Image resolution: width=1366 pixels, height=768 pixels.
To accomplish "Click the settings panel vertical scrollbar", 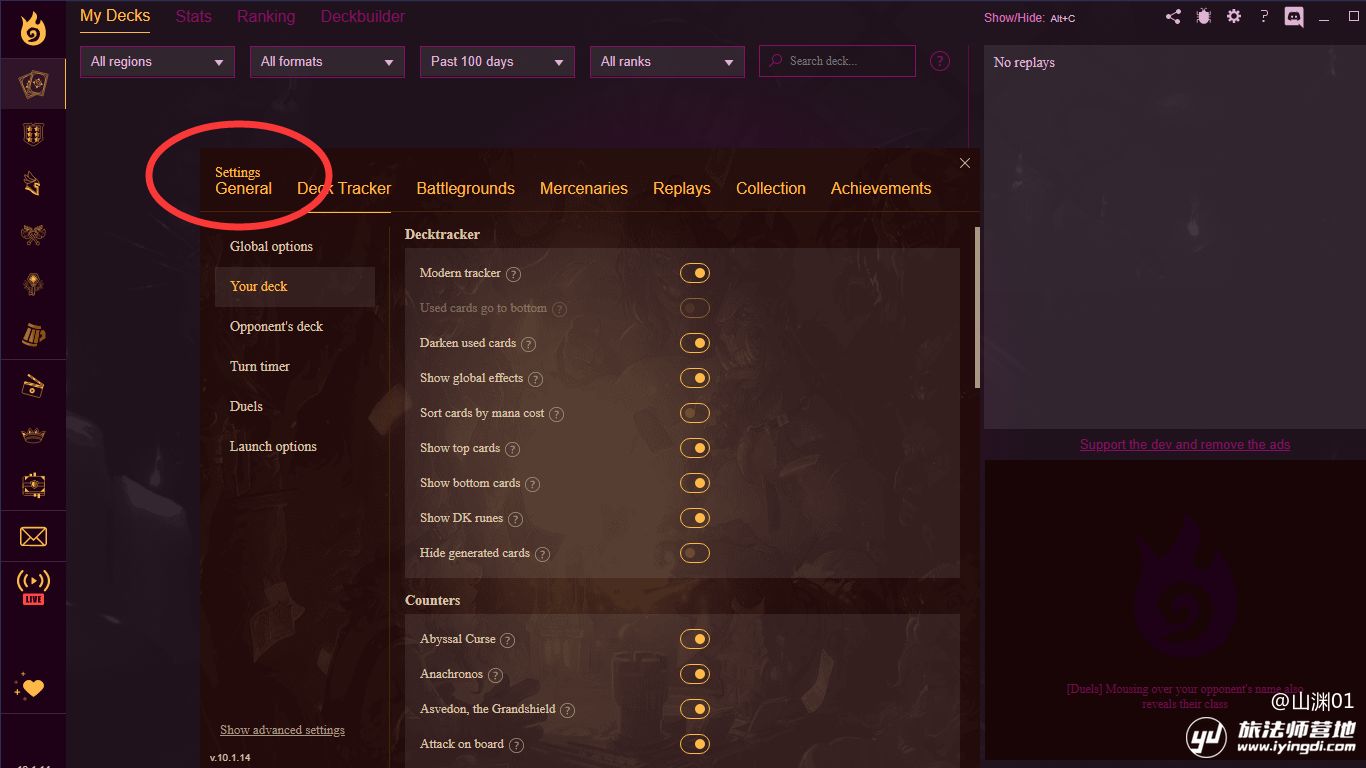I will (x=977, y=308).
